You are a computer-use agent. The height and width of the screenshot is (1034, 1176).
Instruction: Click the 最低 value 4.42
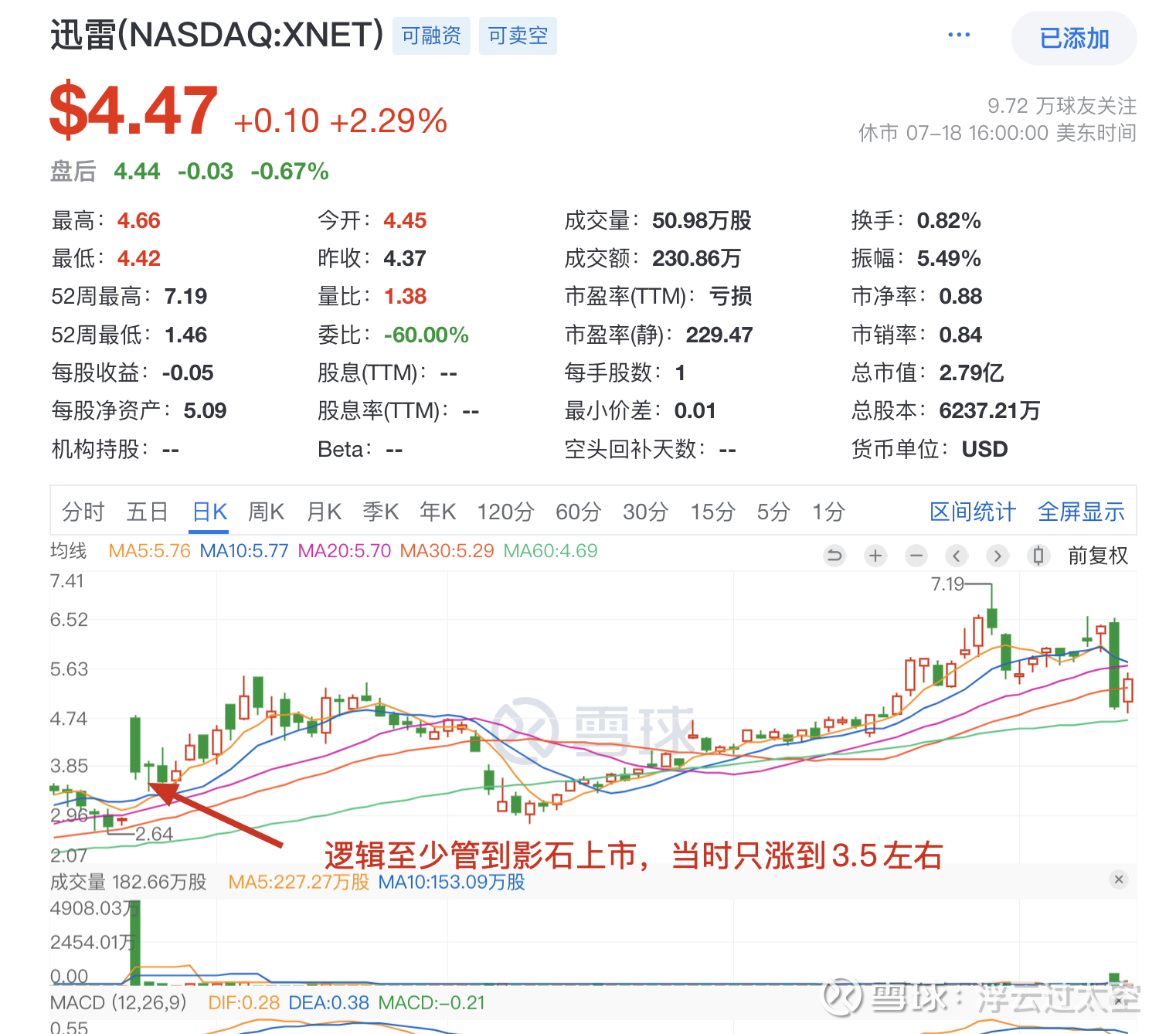[x=139, y=258]
